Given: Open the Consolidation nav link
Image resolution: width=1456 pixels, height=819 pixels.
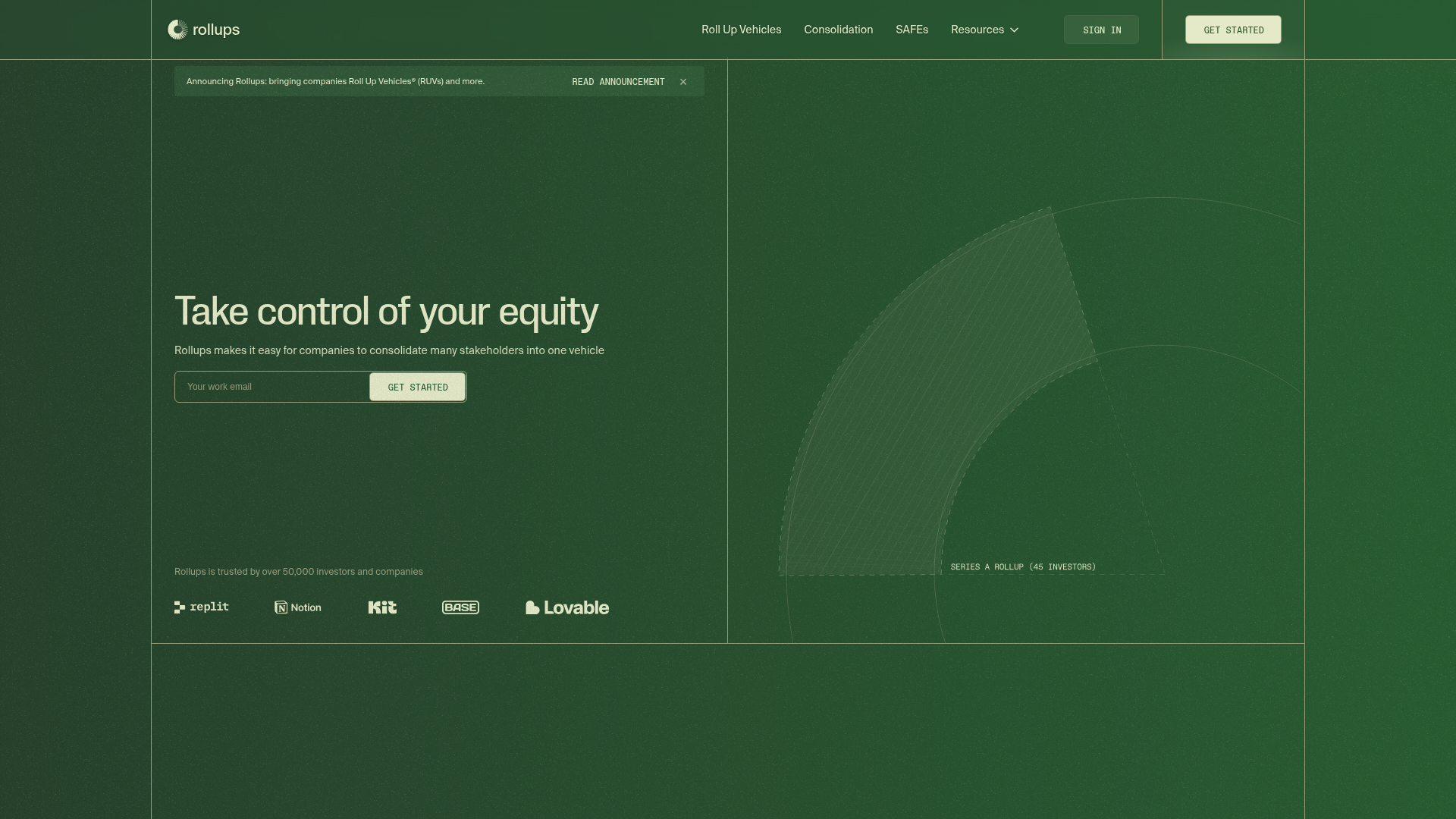Looking at the screenshot, I should [x=838, y=30].
